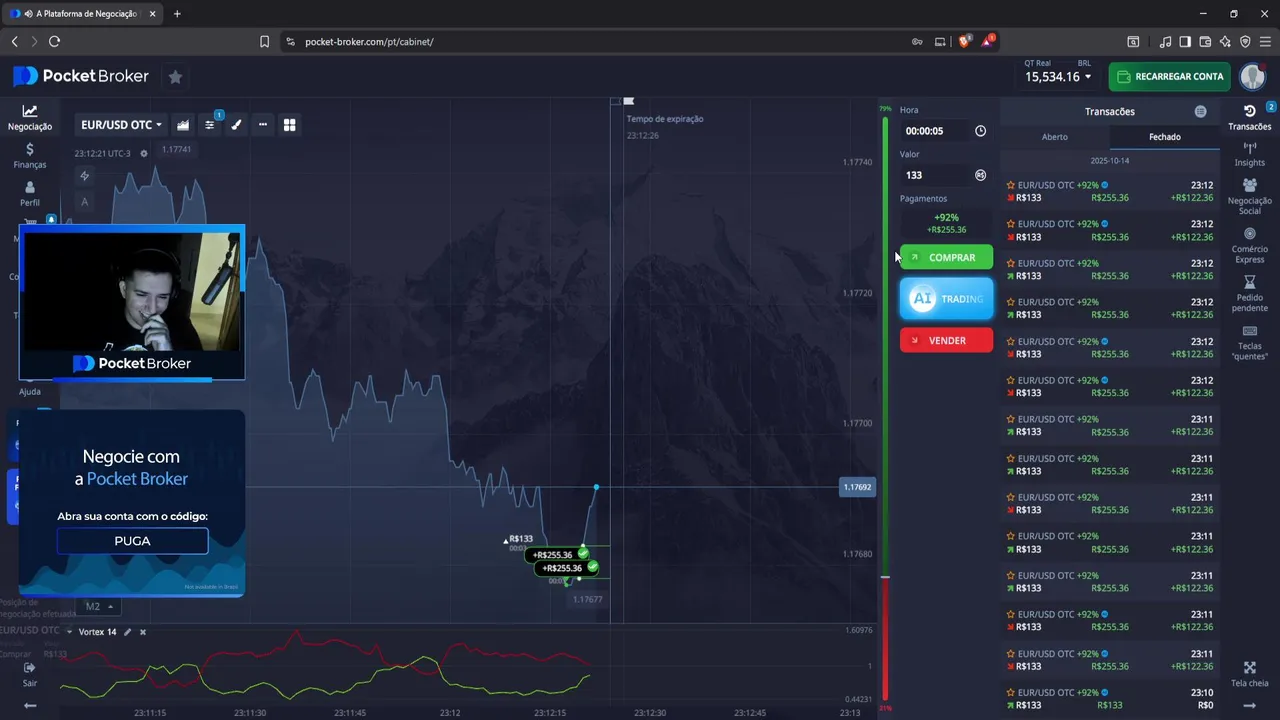
Task: Bookmark this page icon
Action: point(264,42)
